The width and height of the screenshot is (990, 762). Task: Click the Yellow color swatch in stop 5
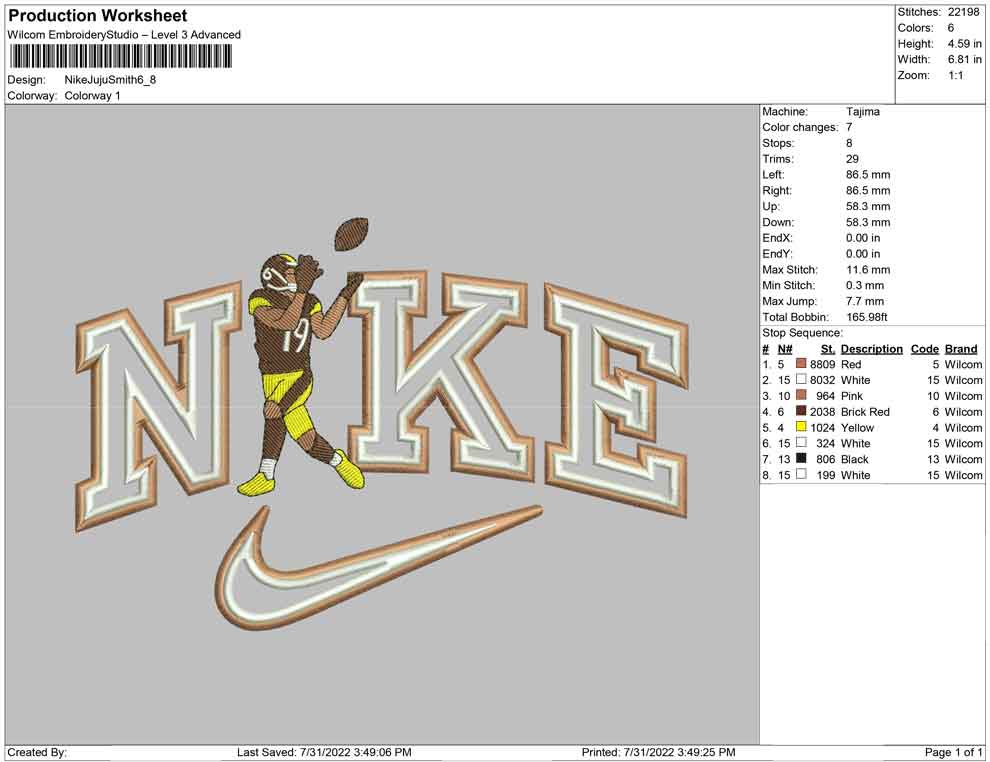point(801,427)
